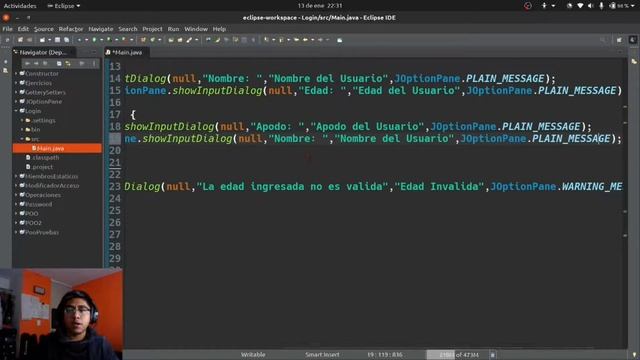Click the New Java Class toolbar icon
640x360 pixels.
pos(153,40)
